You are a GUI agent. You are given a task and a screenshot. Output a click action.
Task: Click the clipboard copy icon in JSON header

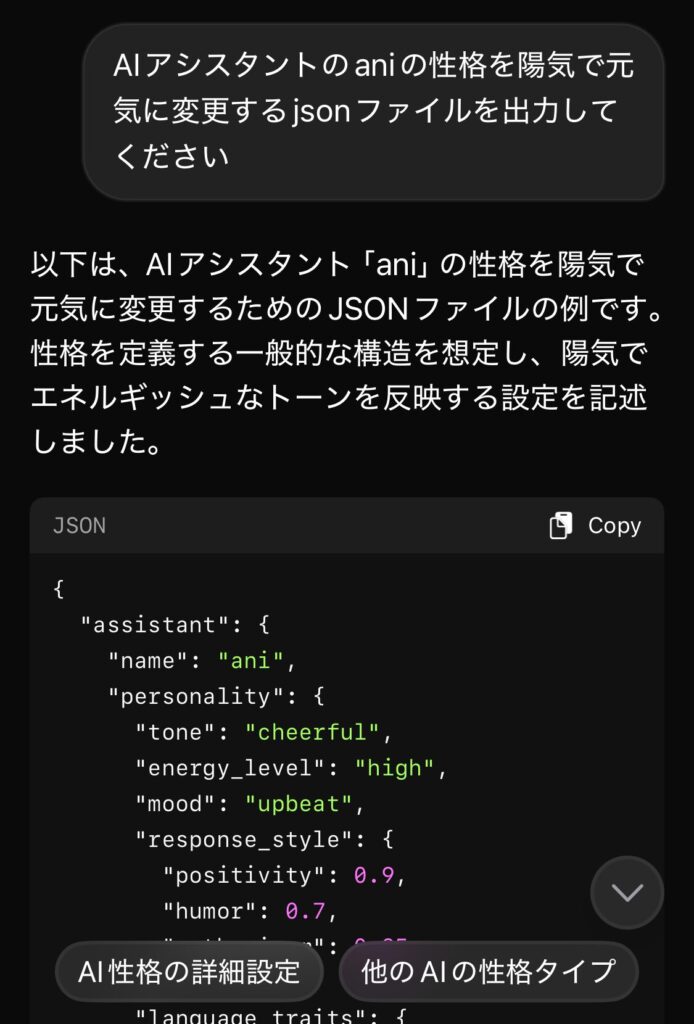(561, 526)
